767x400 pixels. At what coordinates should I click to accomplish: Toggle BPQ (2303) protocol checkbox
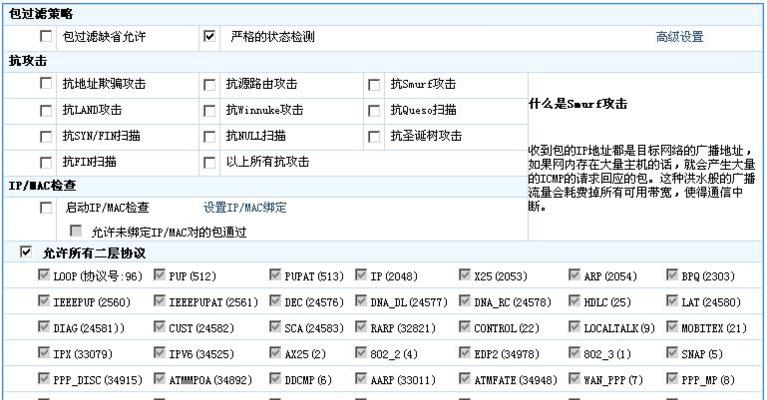click(672, 275)
